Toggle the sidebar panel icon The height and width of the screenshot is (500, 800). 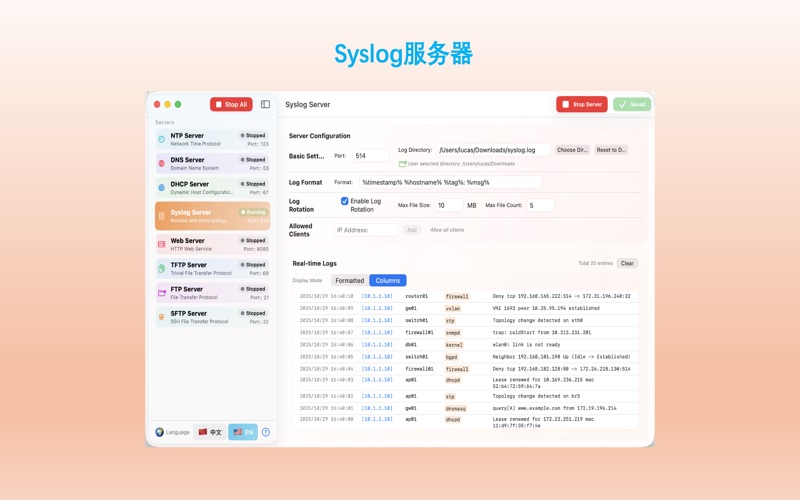tap(265, 104)
